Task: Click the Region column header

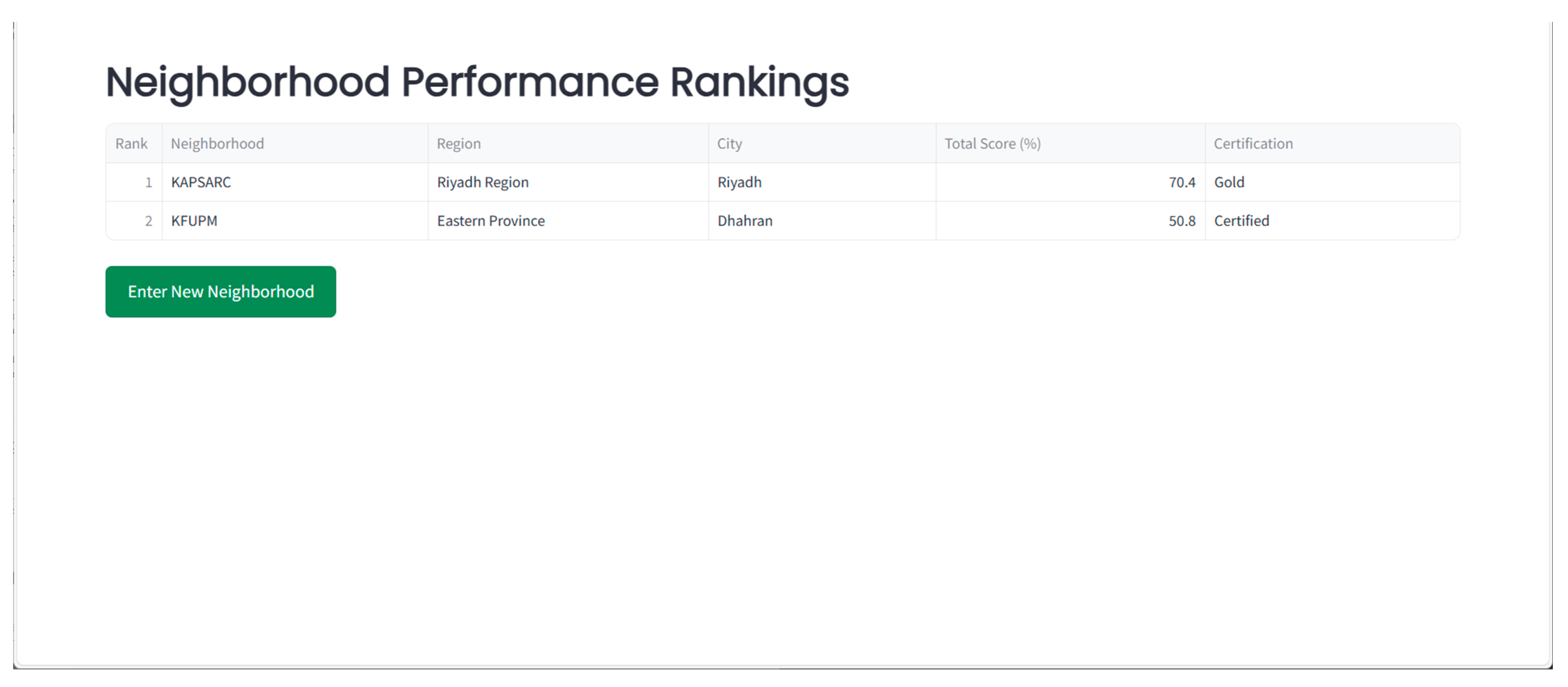Action: click(x=458, y=144)
